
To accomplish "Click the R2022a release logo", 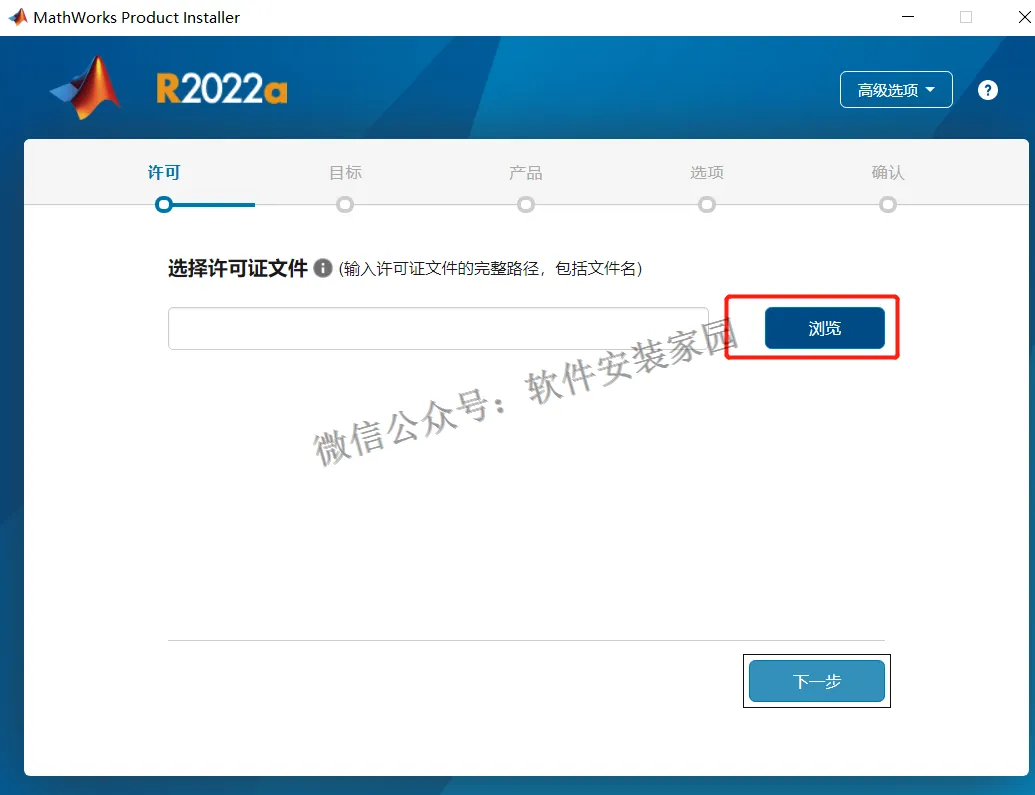I will click(222, 89).
